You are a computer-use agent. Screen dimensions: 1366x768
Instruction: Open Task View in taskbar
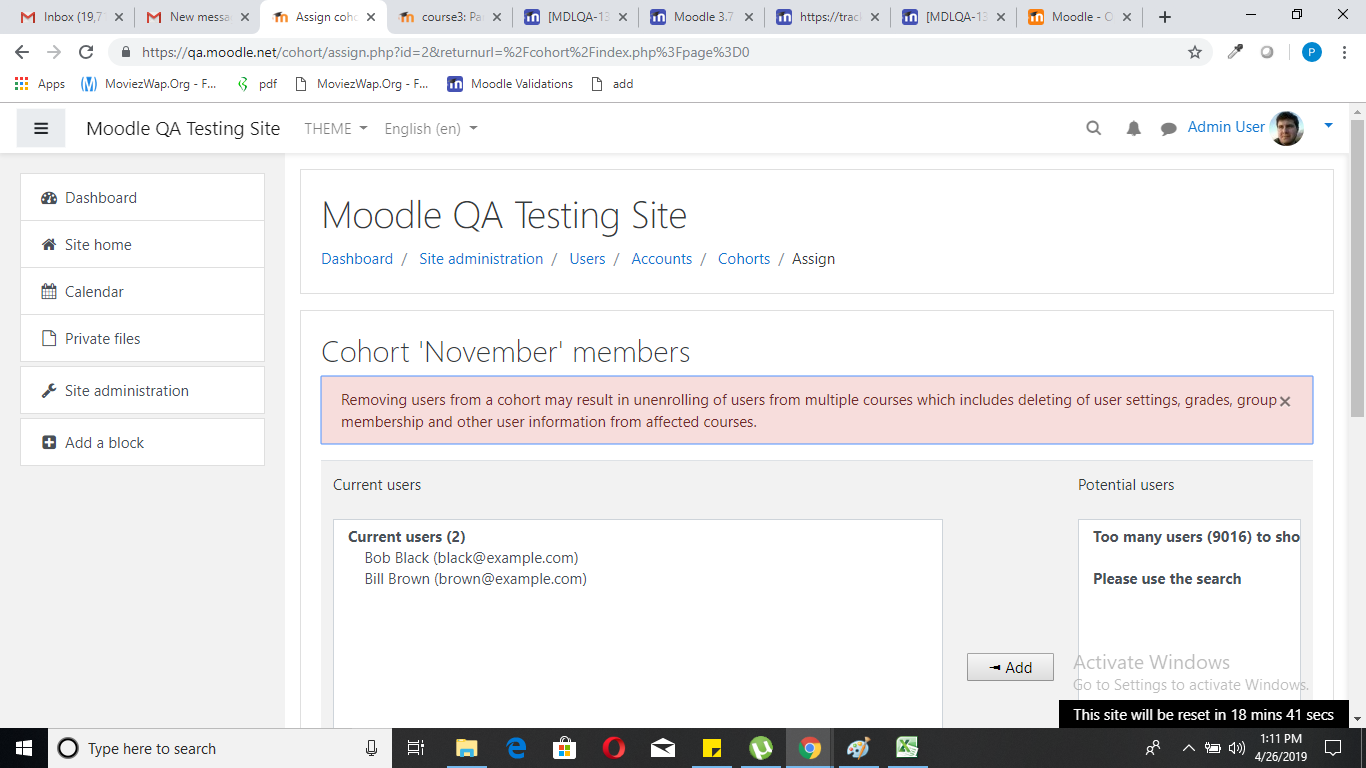[417, 748]
